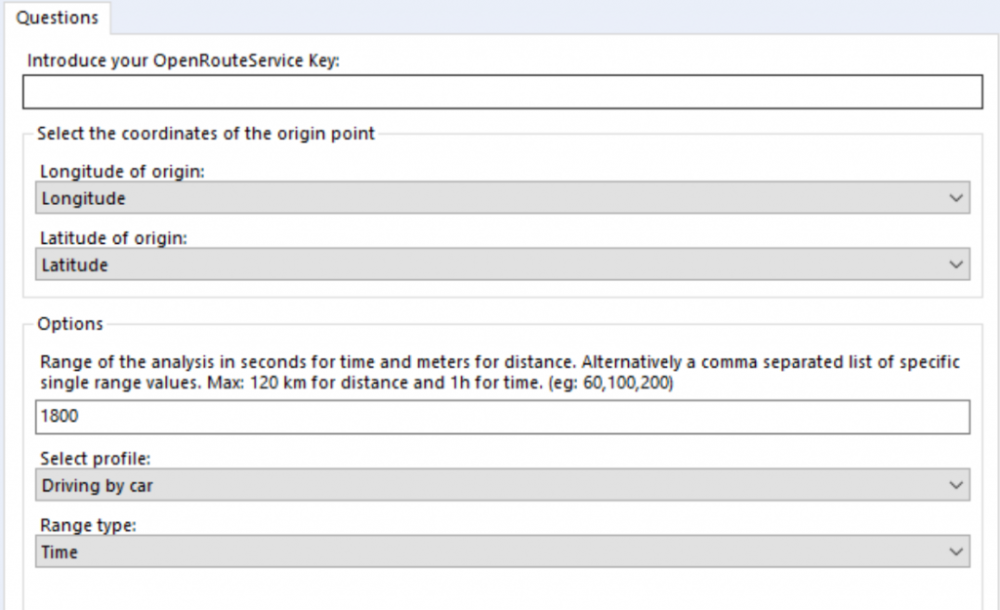
Task: Click the Options group heading
Action: pos(70,324)
